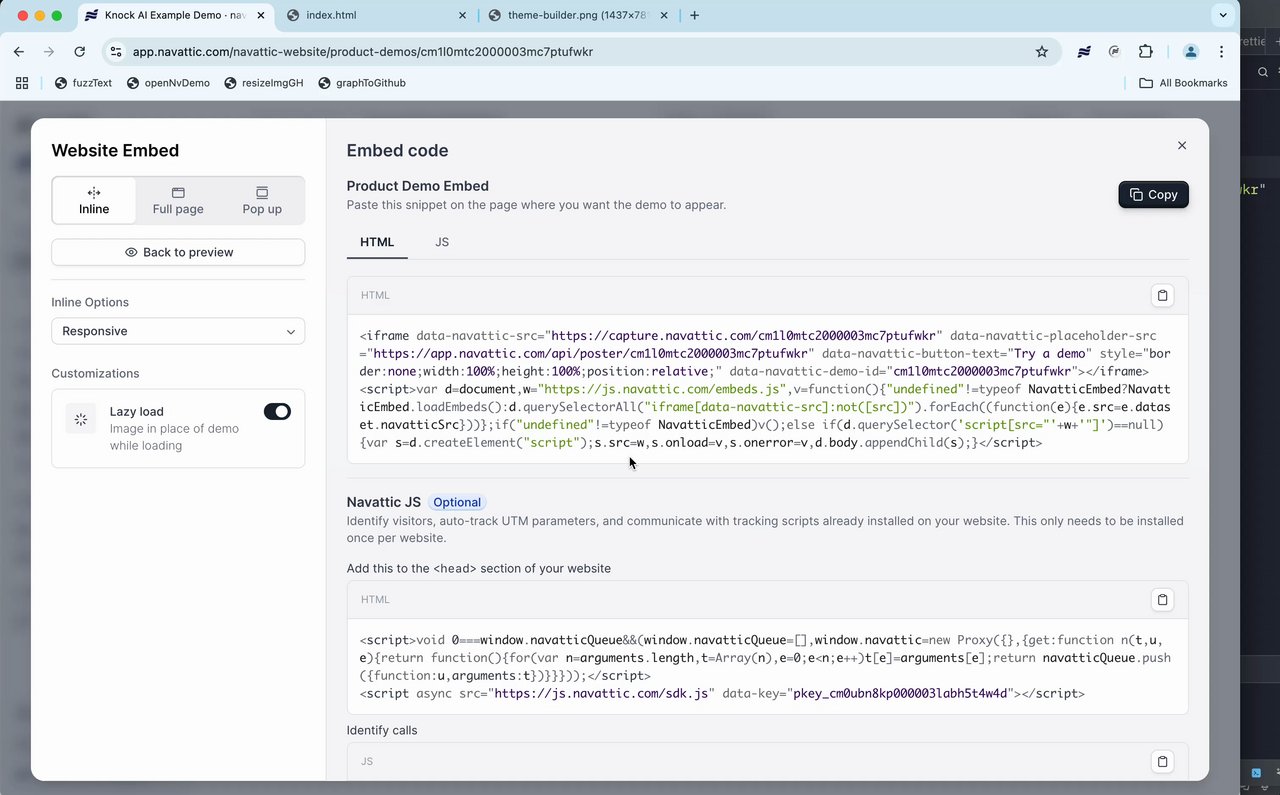Image resolution: width=1280 pixels, height=795 pixels.
Task: Click the Optional badge next to Navattic JS
Action: pyautogui.click(x=457, y=502)
